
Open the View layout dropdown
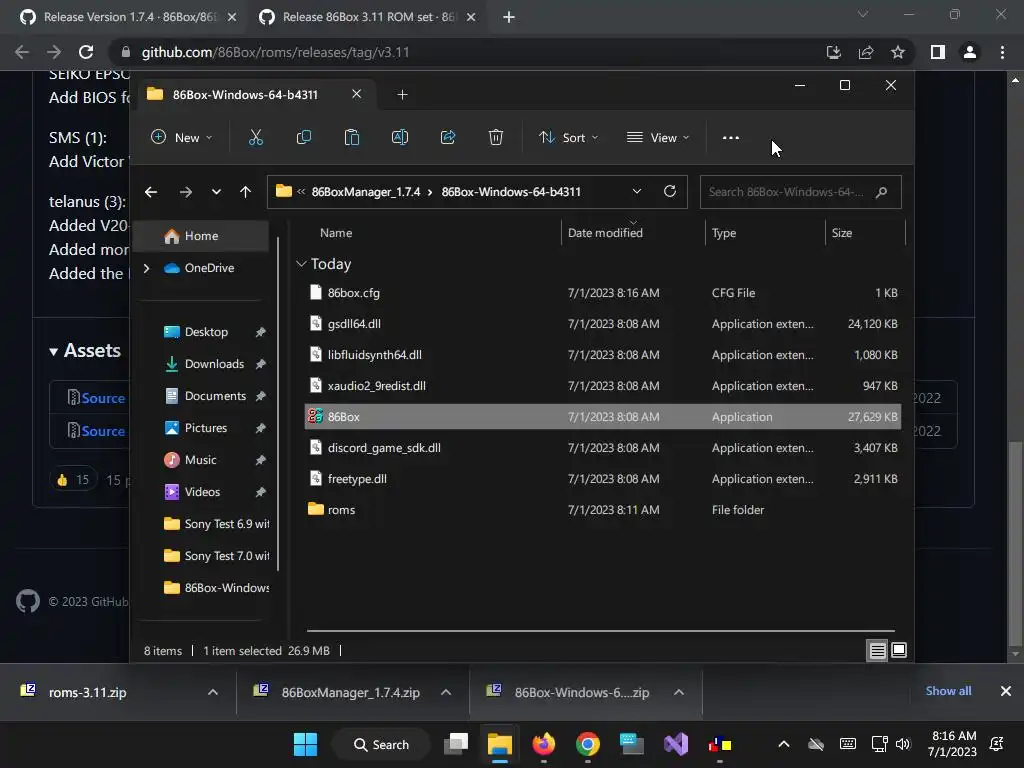[658, 138]
